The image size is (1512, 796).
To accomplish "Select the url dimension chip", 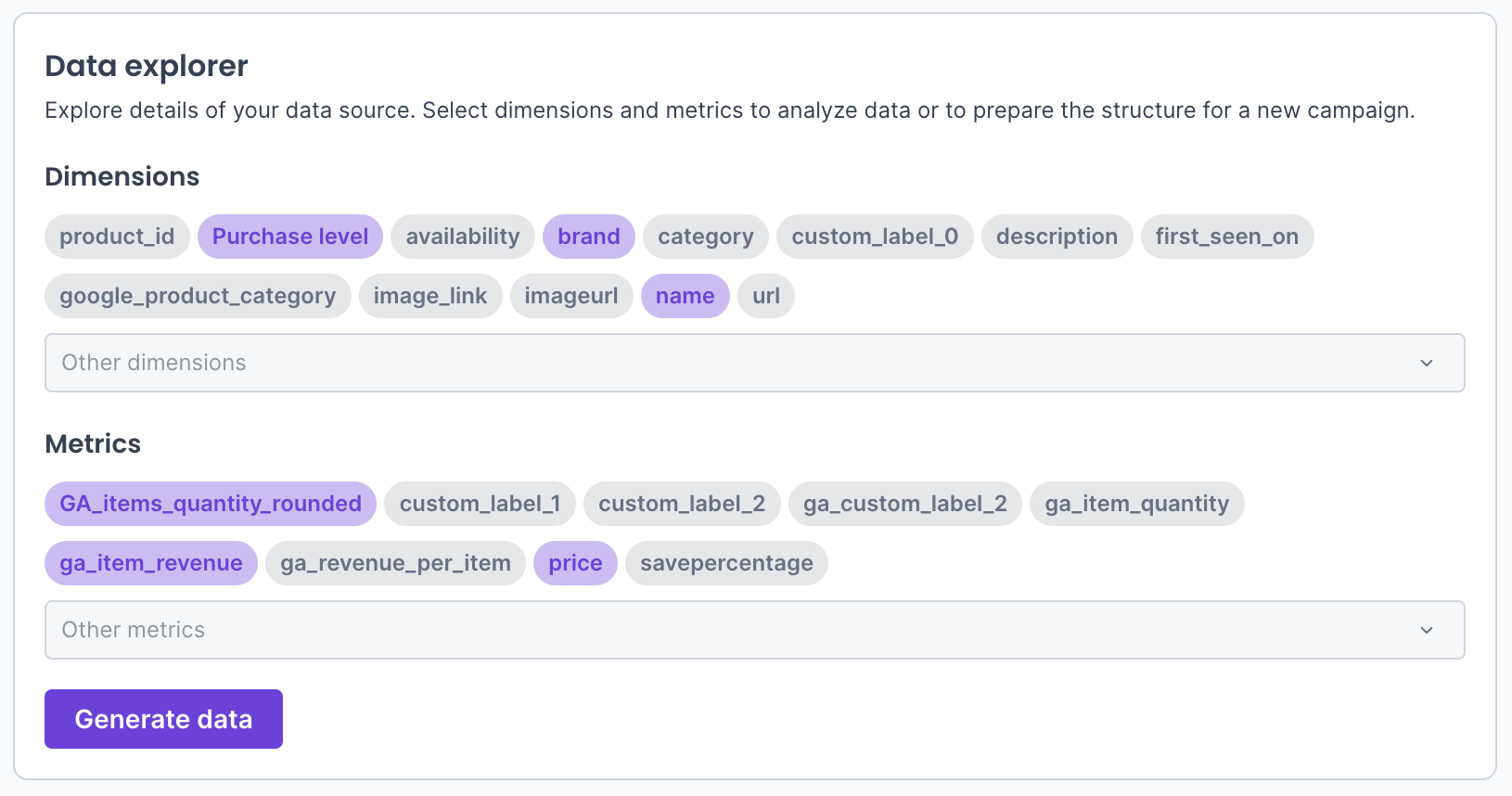I will tap(765, 296).
